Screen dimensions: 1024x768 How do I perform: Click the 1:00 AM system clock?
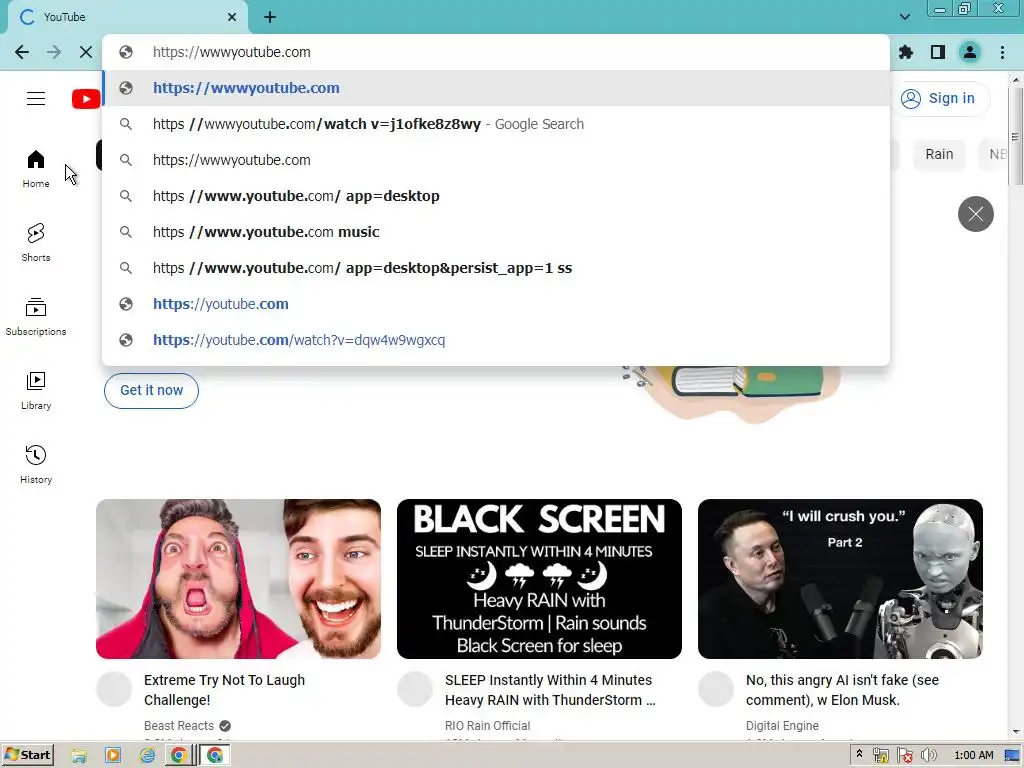974,756
